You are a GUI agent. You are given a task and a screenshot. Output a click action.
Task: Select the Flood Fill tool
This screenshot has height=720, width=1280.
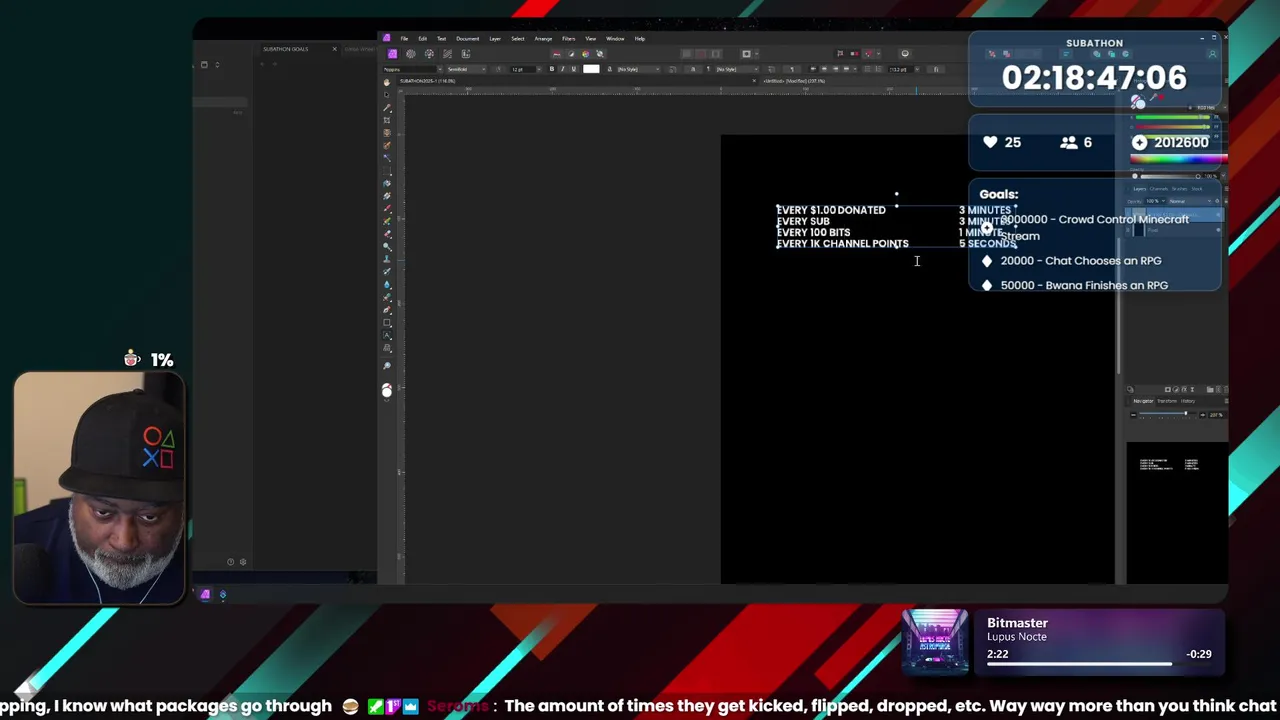coord(387,183)
